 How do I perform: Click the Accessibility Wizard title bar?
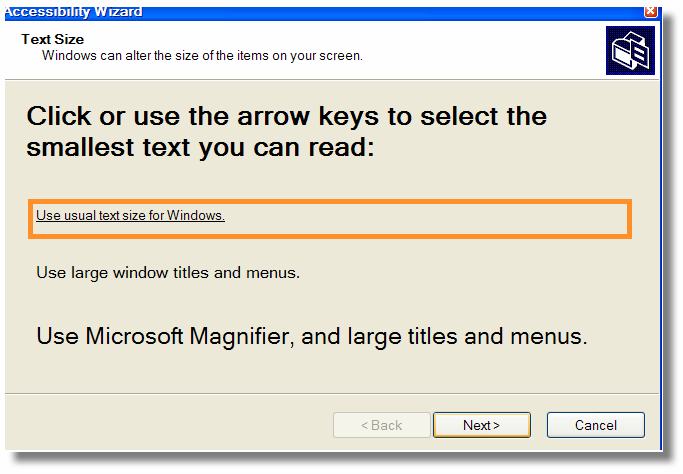300,10
